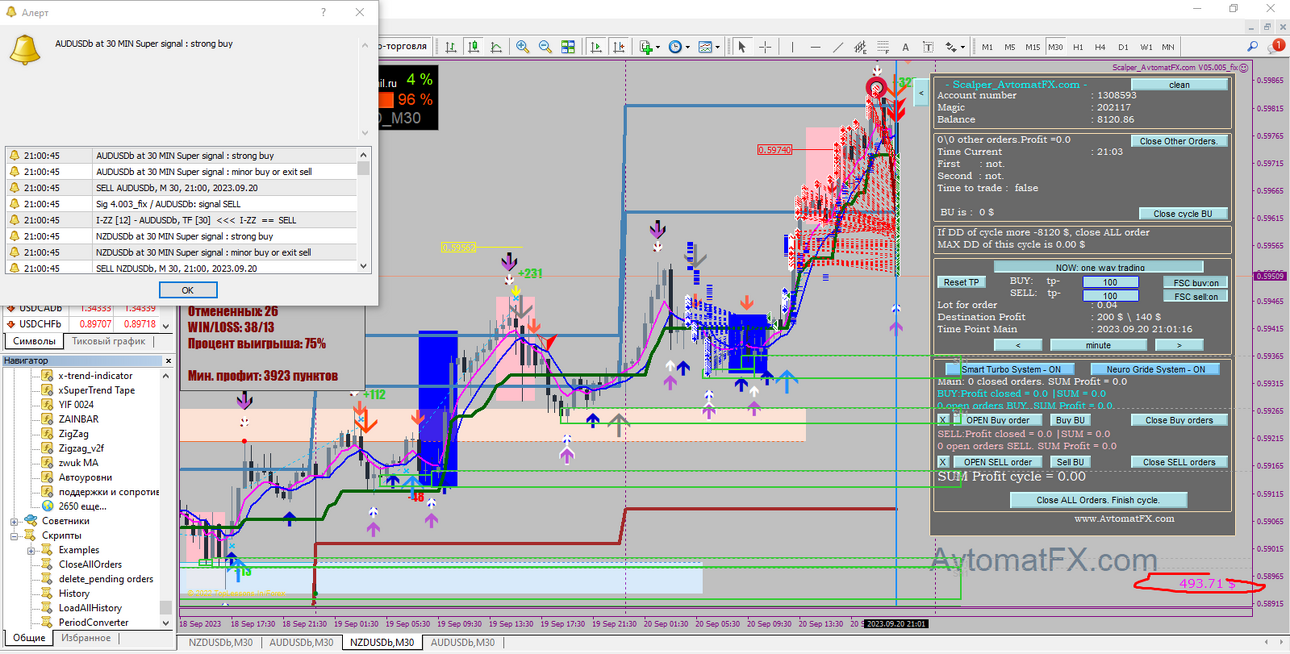Zoom in on the chart
Viewport: 1290px width, 654px height.
522,46
